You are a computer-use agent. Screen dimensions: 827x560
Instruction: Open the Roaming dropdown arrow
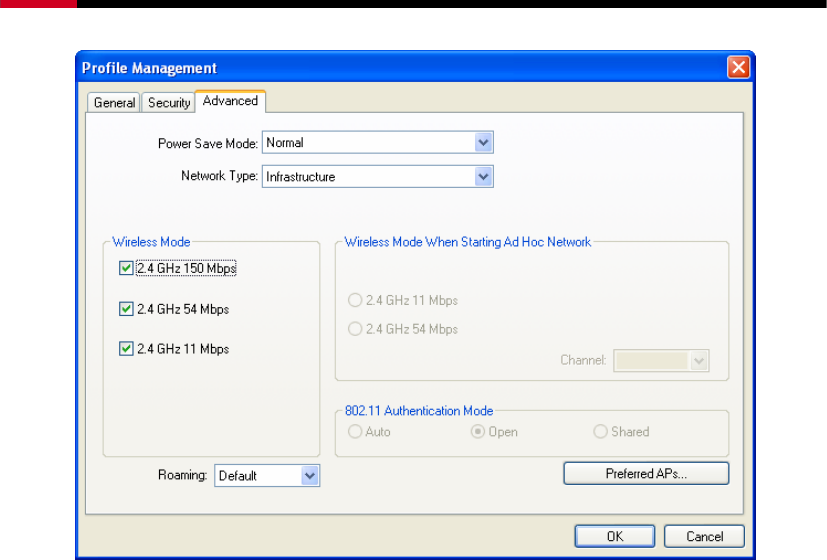310,476
